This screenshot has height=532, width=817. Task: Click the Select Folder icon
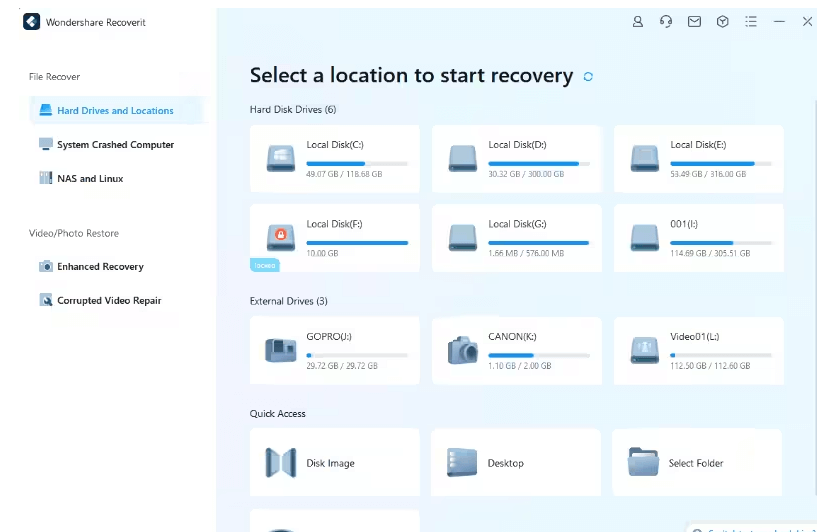[643, 462]
